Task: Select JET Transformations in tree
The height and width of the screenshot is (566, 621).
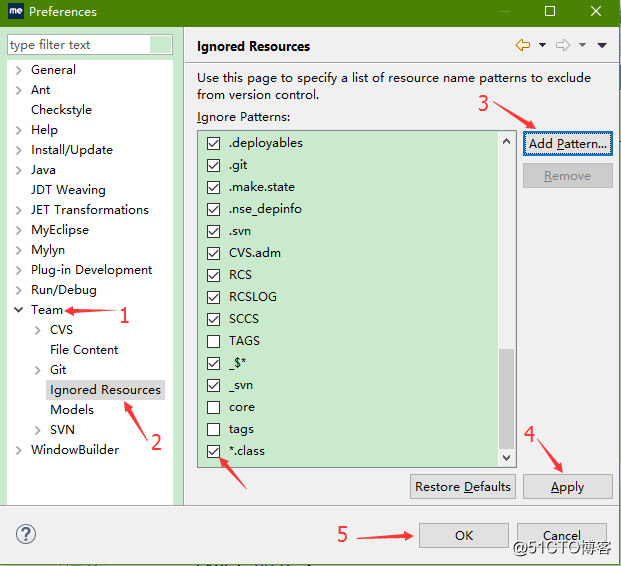Action: click(x=90, y=210)
